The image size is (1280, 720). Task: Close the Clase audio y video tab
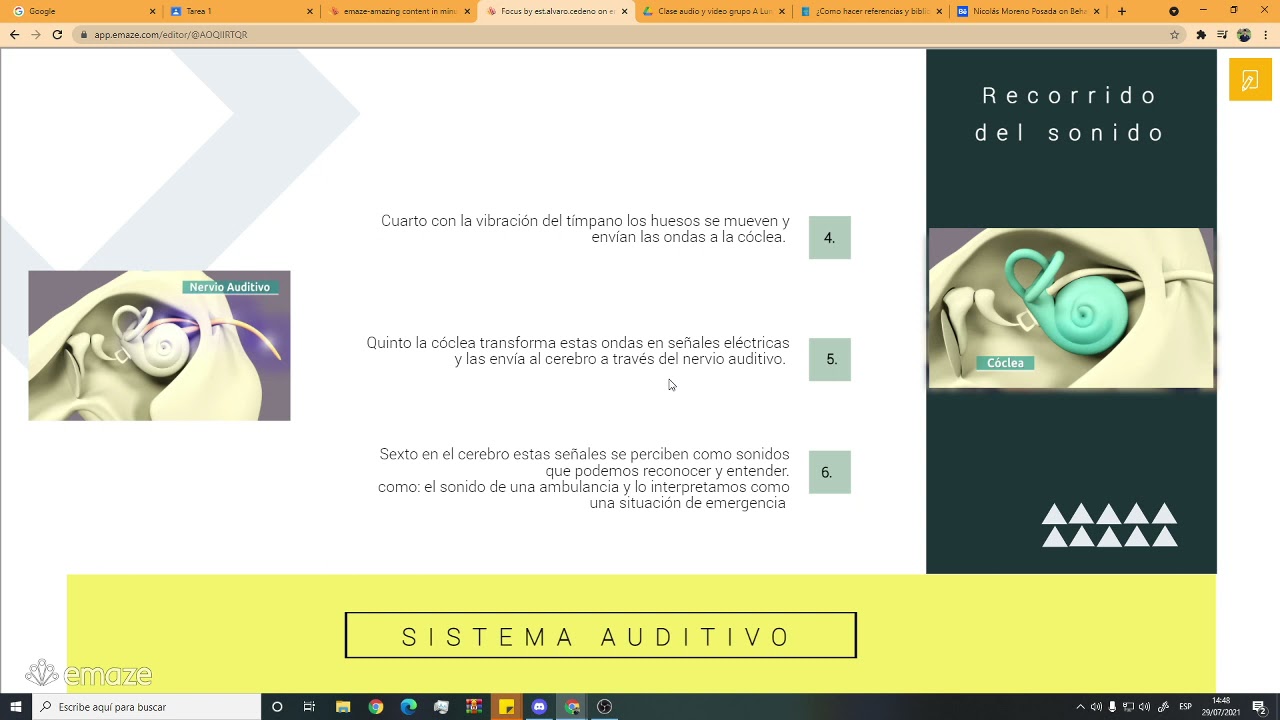(782, 11)
